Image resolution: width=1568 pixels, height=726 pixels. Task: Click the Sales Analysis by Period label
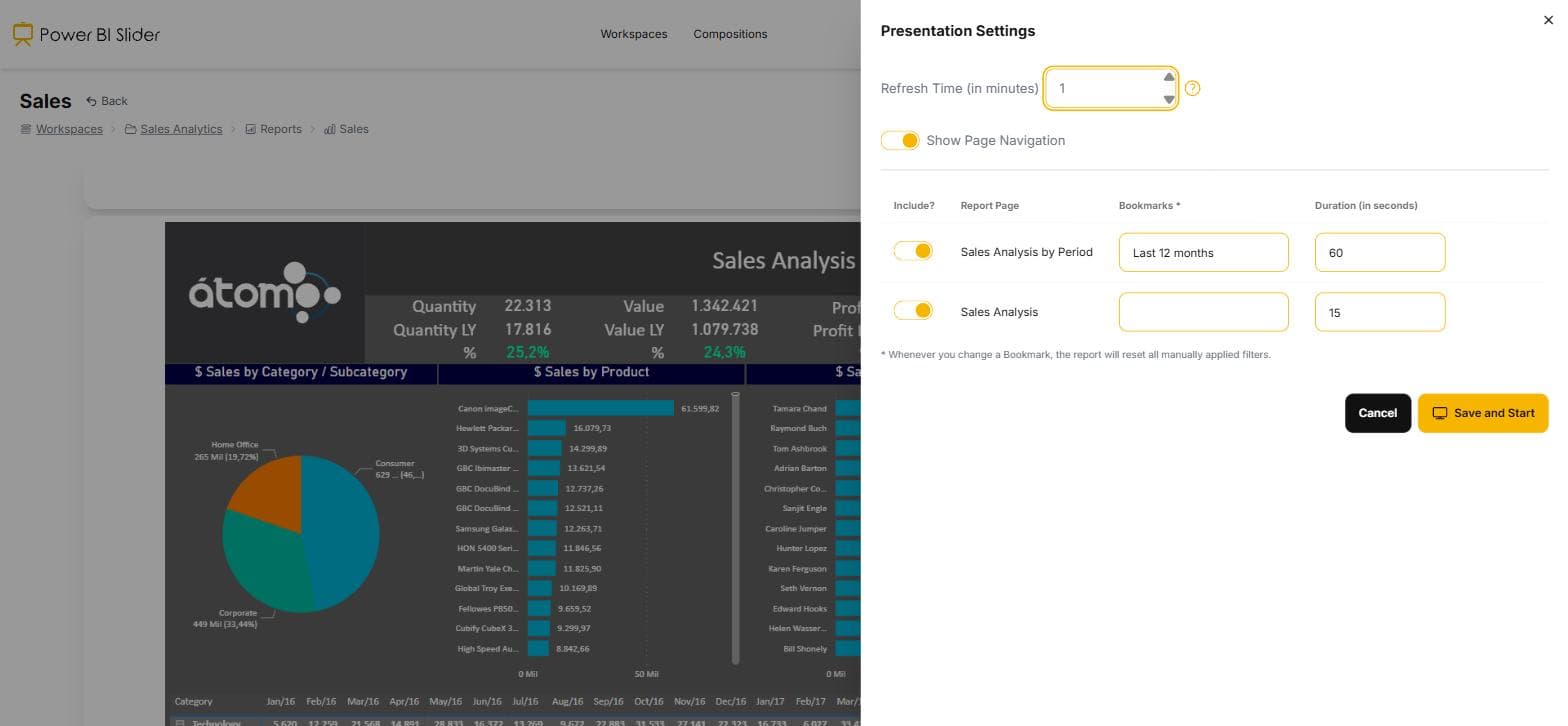click(1026, 252)
